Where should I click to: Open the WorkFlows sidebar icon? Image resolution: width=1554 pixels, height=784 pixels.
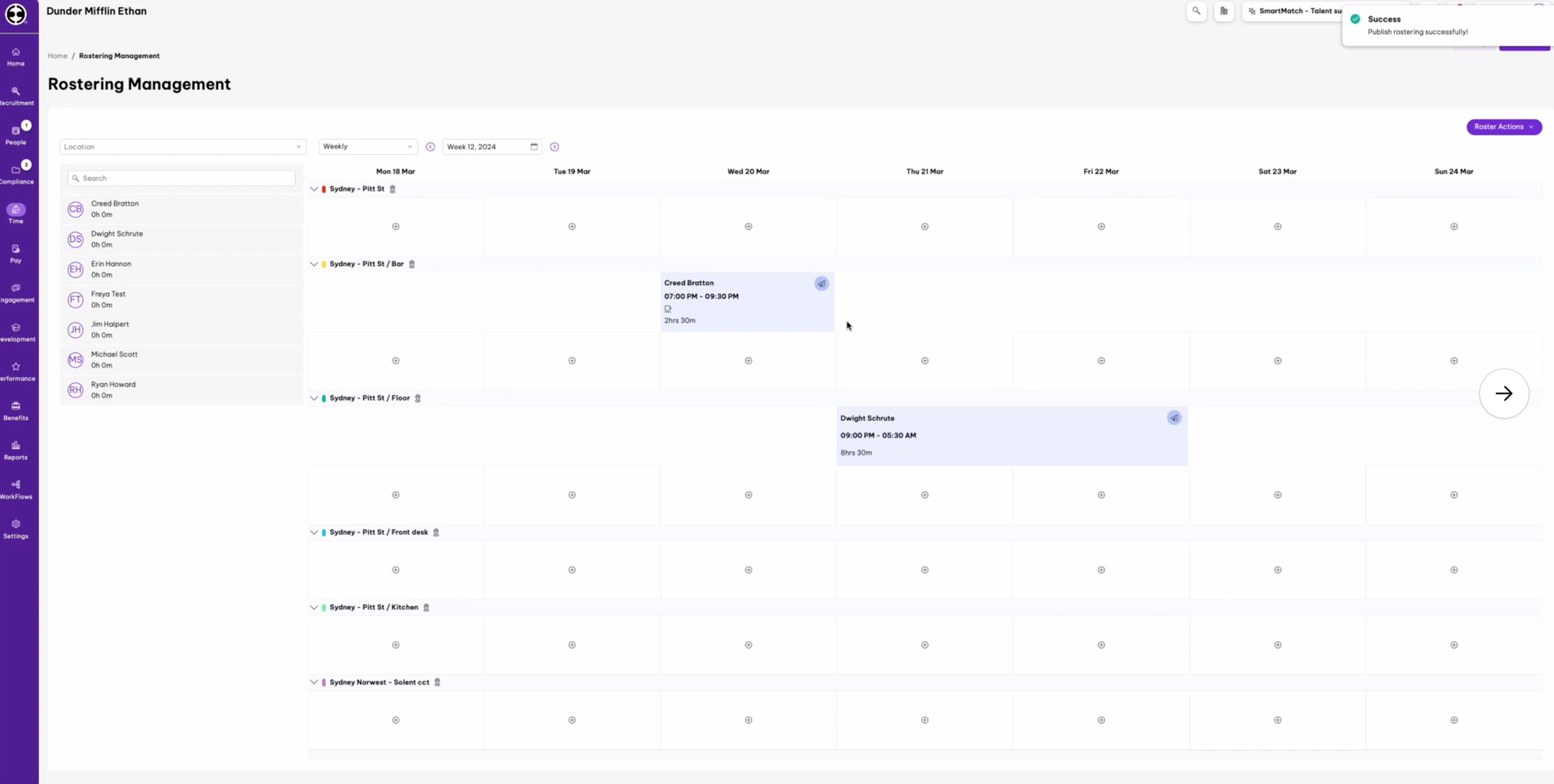tap(15, 490)
